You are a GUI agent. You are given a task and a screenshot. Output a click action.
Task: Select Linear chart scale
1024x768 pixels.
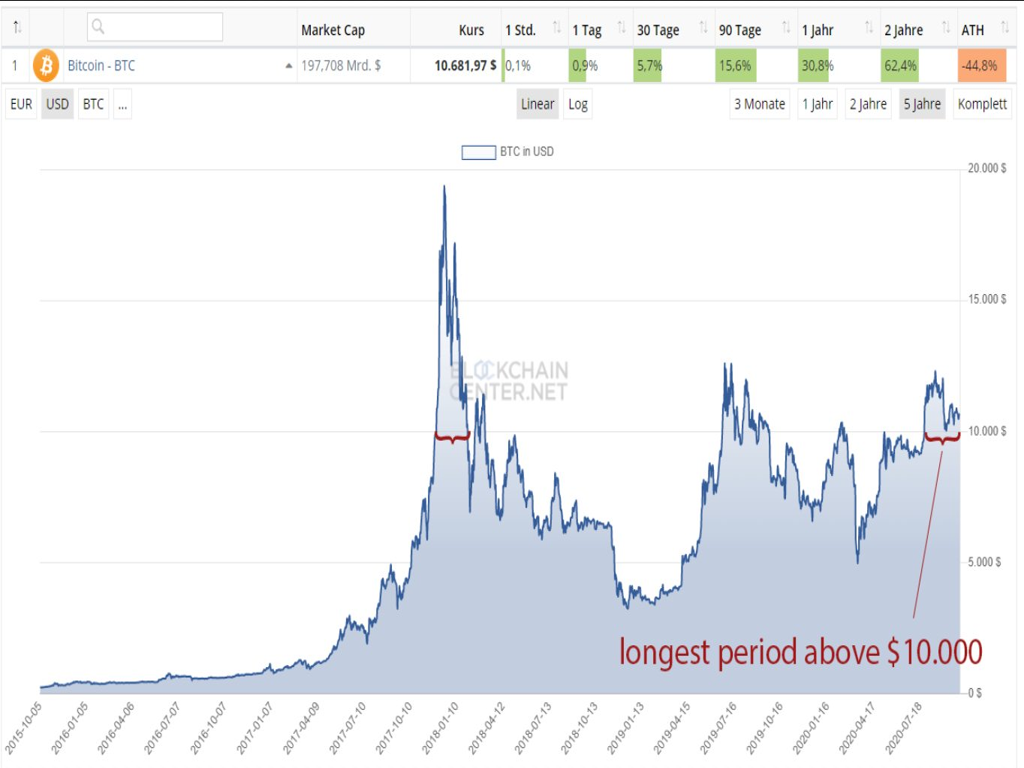[537, 104]
